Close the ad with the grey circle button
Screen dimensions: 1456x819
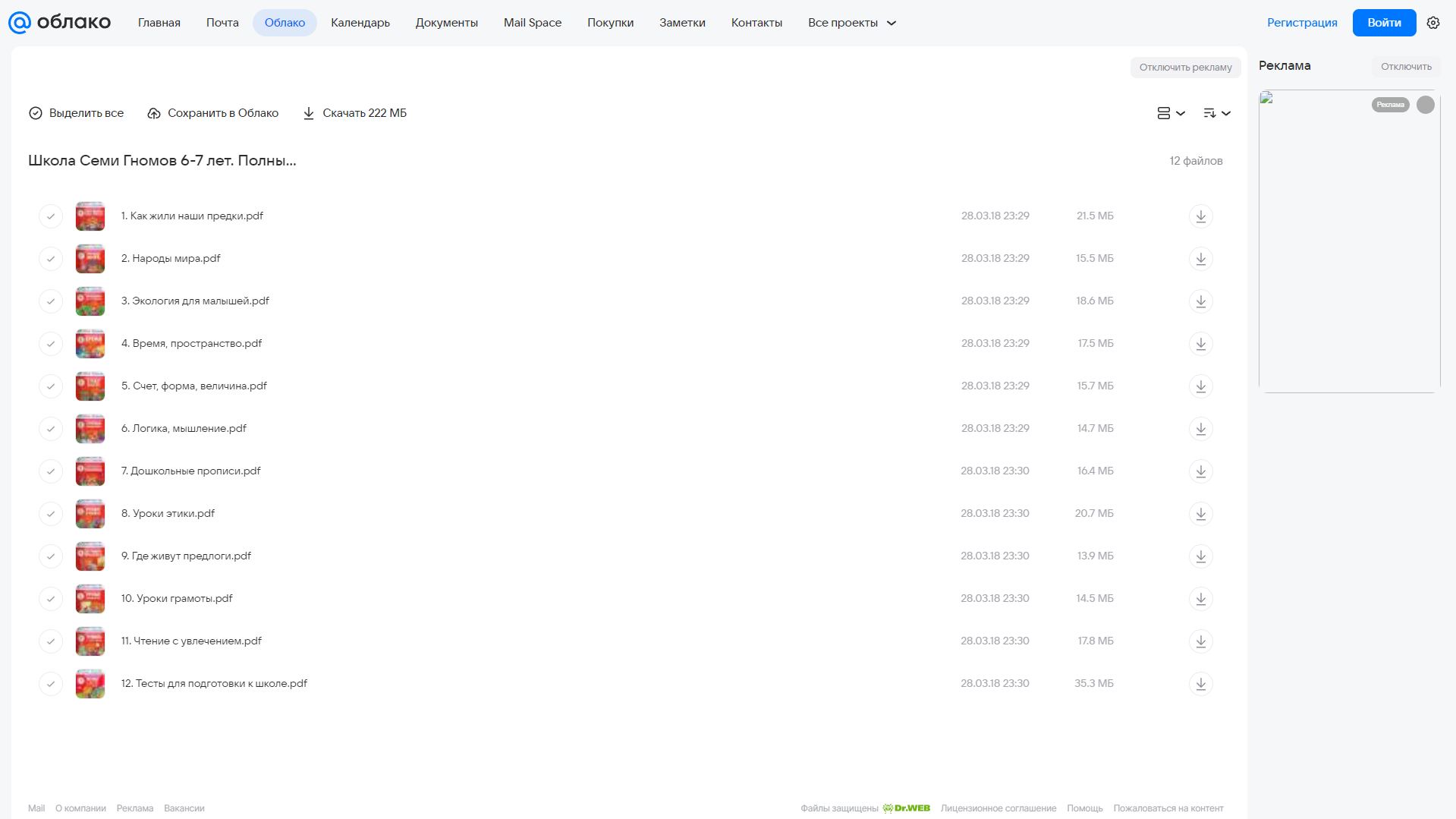1425,105
